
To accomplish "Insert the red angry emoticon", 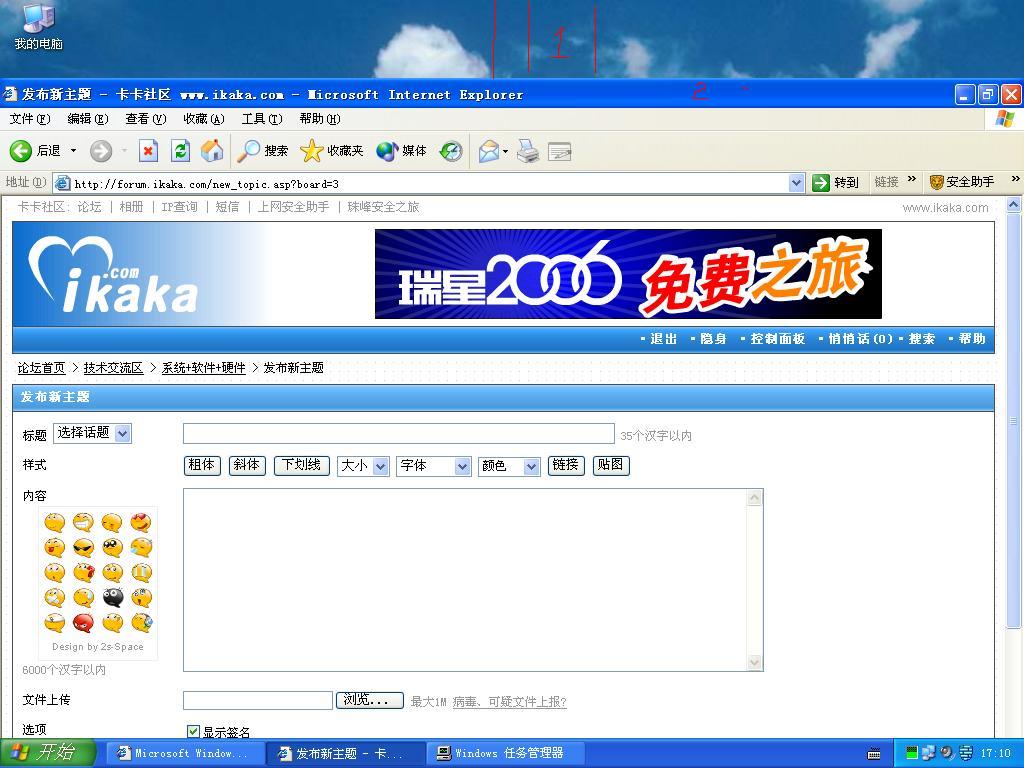I will (x=84, y=623).
